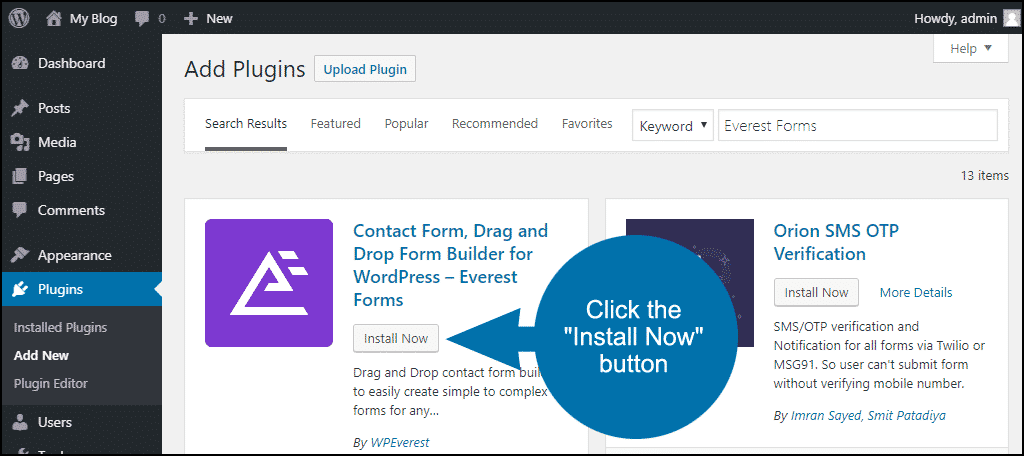
Task: Click the Add Plugins page heading
Action: tap(245, 69)
